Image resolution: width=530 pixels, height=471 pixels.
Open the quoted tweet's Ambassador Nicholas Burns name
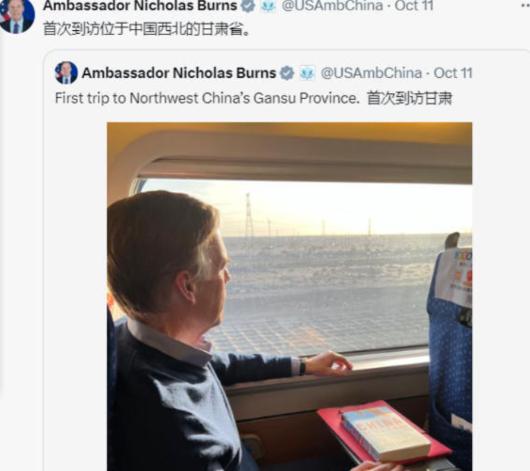(x=179, y=73)
